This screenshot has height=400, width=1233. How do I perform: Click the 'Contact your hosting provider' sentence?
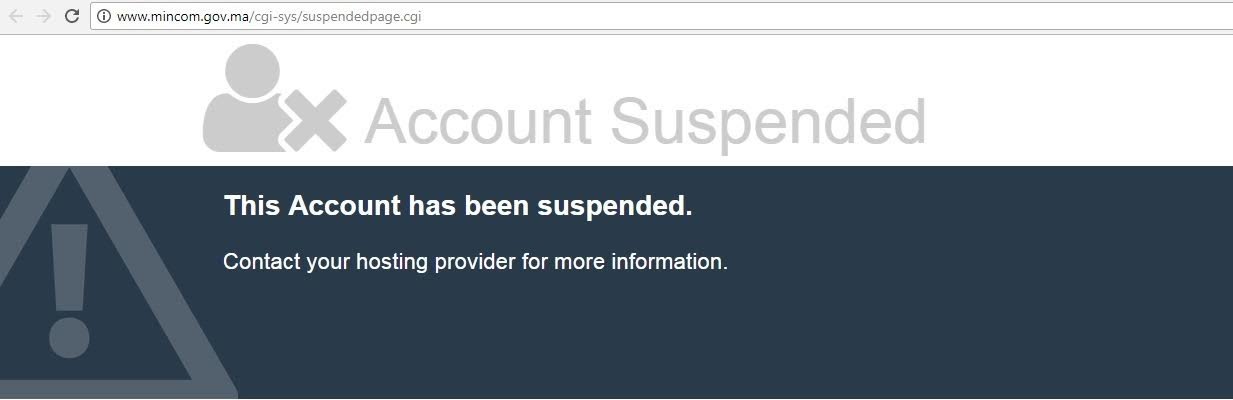pos(475,262)
